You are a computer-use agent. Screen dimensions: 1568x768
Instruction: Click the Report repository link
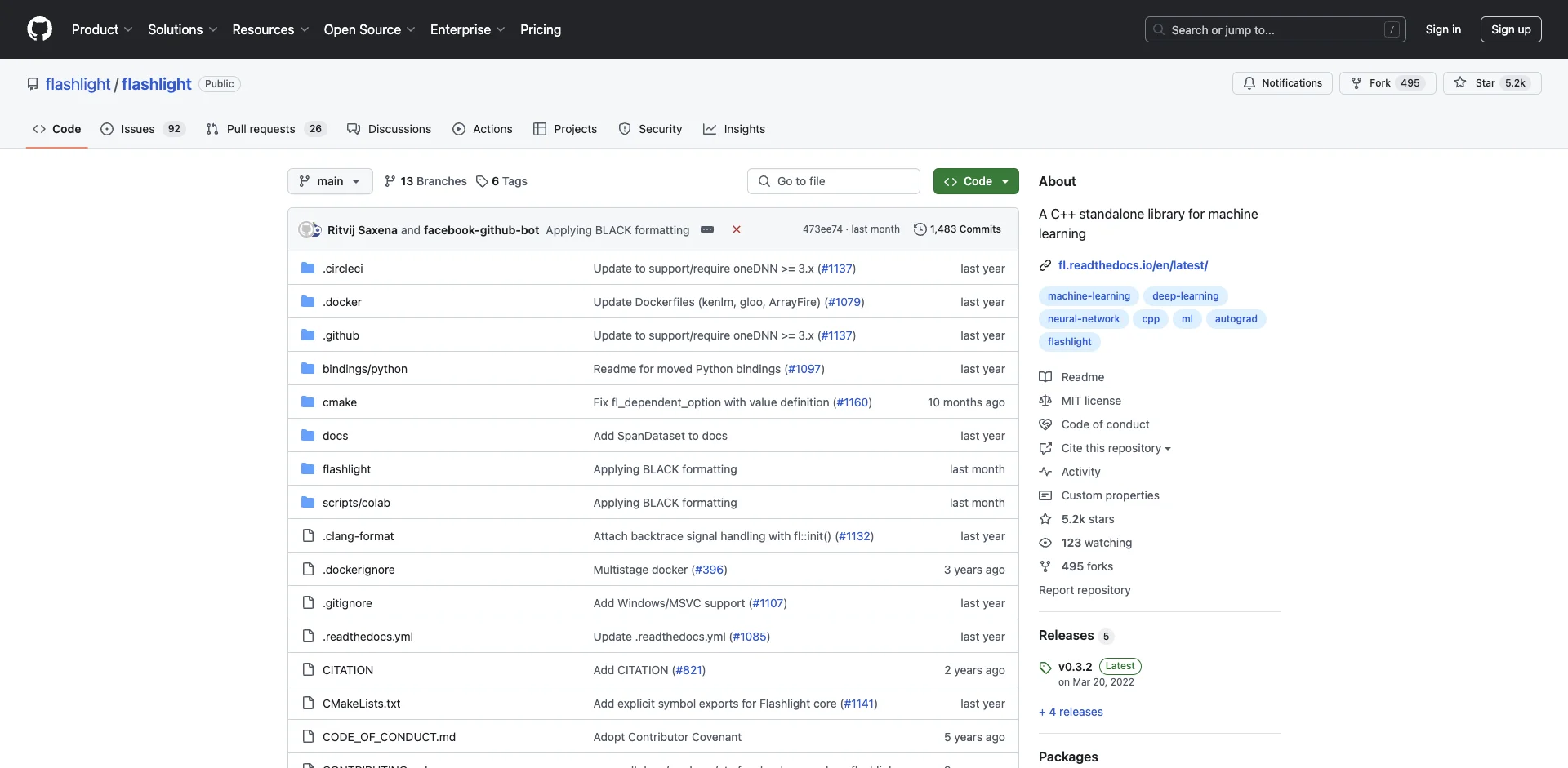pyautogui.click(x=1085, y=590)
